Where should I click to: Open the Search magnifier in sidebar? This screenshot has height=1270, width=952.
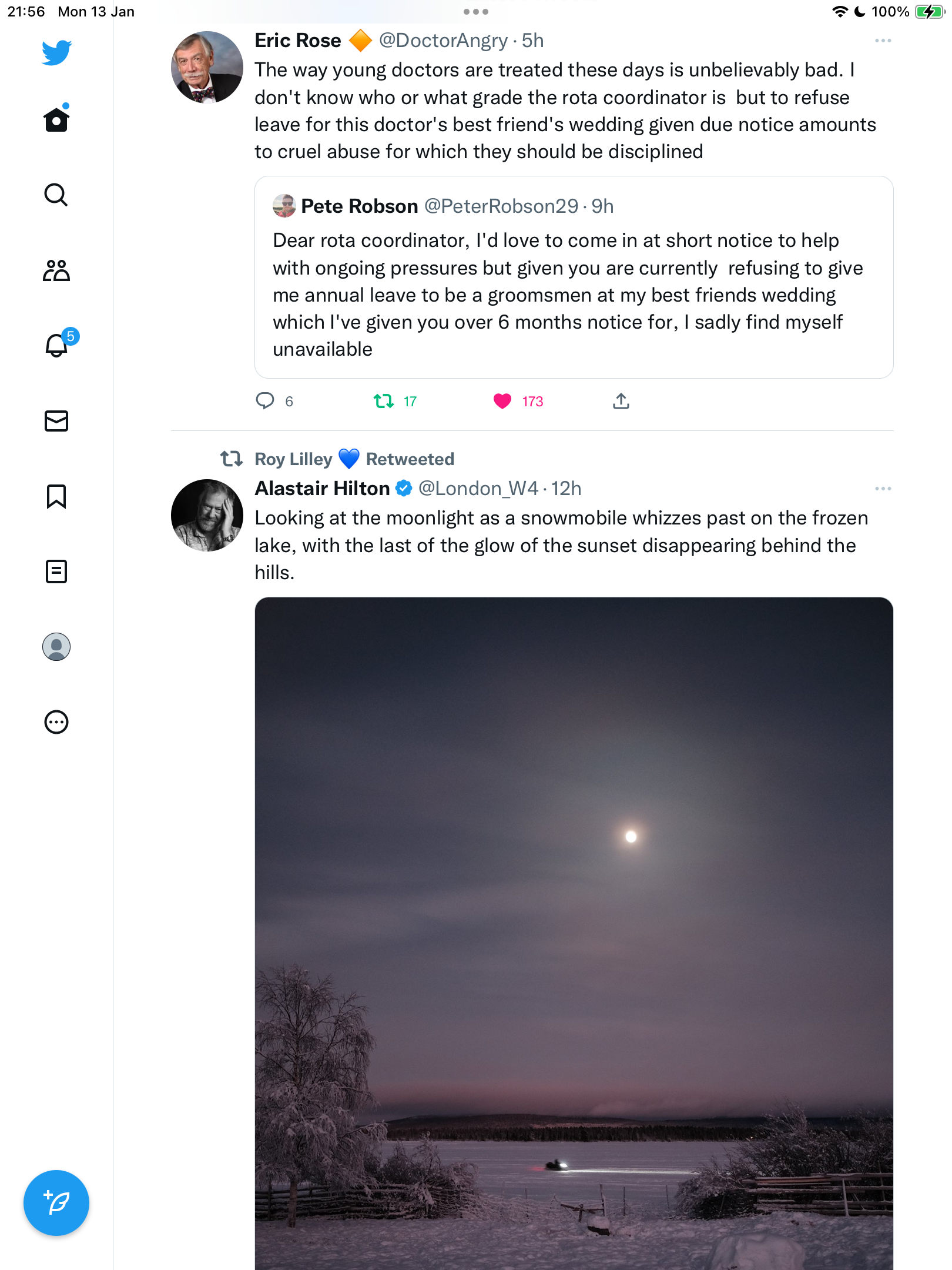pyautogui.click(x=56, y=195)
